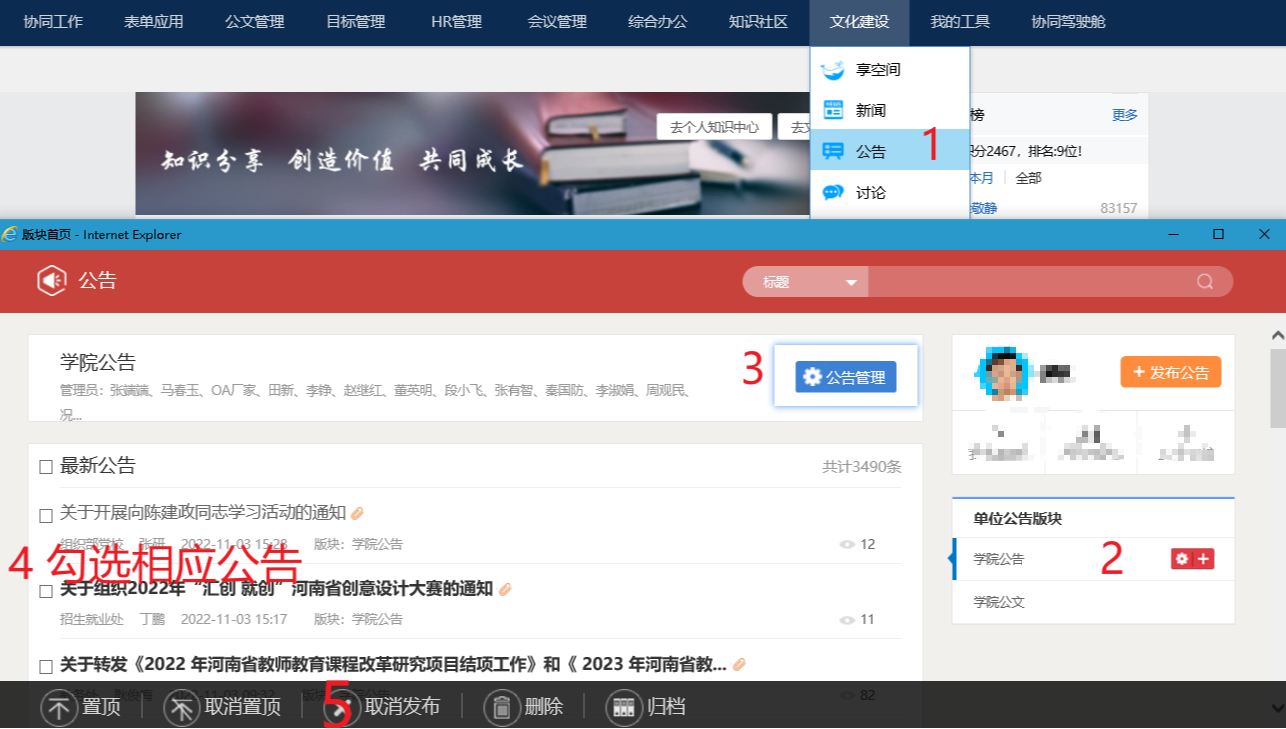
Task: Click the 更多 link in ranking panel
Action: [1125, 115]
